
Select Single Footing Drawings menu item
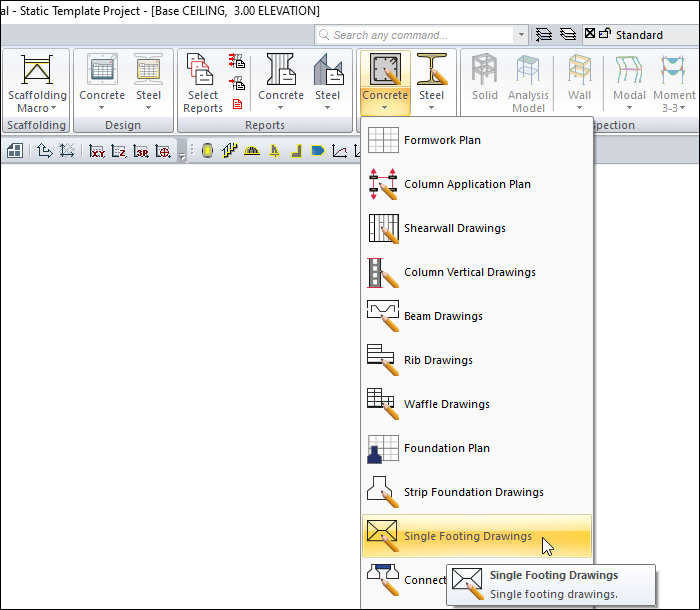(467, 536)
